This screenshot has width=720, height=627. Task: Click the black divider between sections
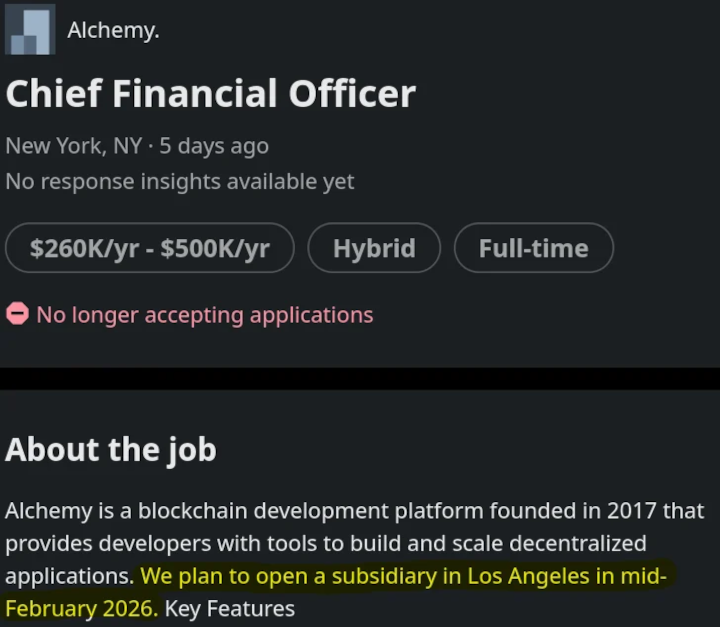coord(360,379)
